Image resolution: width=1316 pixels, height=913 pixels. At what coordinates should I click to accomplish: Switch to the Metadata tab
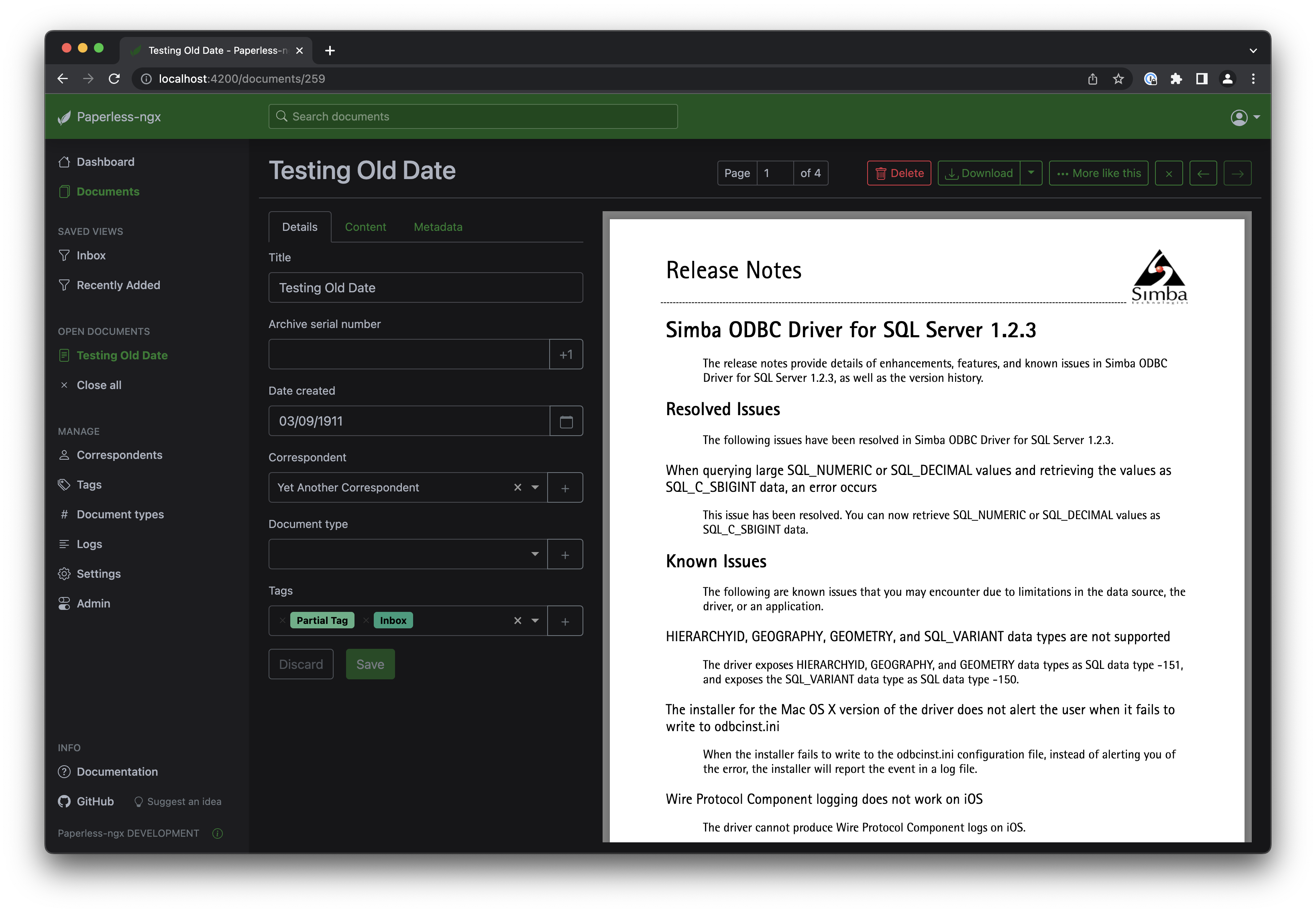click(438, 227)
